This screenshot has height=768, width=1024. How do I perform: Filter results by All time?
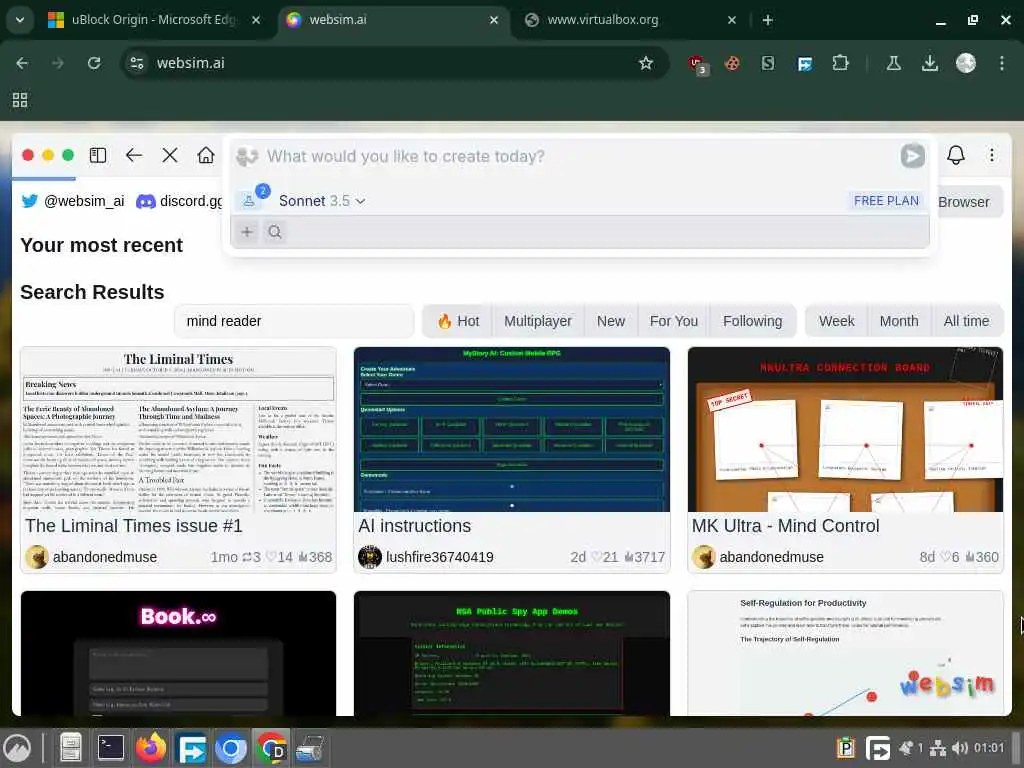967,321
